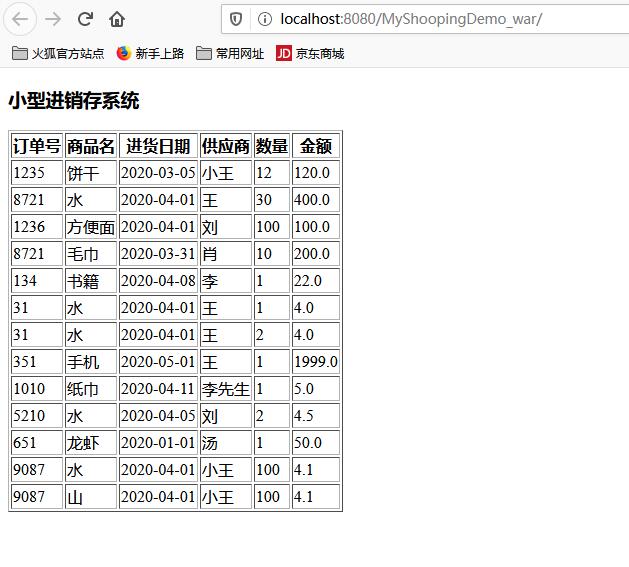The height and width of the screenshot is (567, 629).
Task: Select product cell 饼干
Action: point(91,173)
